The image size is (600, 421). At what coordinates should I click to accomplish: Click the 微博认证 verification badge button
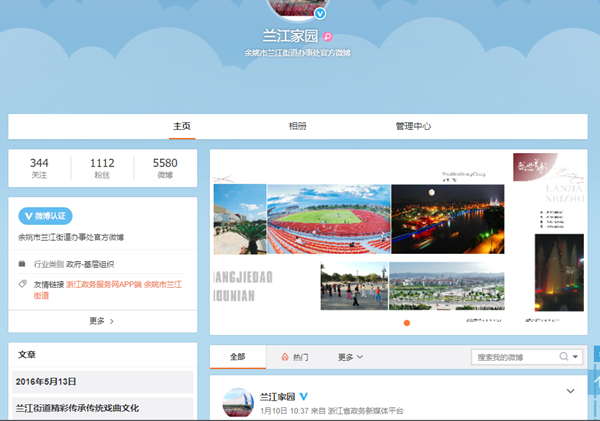tap(45, 216)
